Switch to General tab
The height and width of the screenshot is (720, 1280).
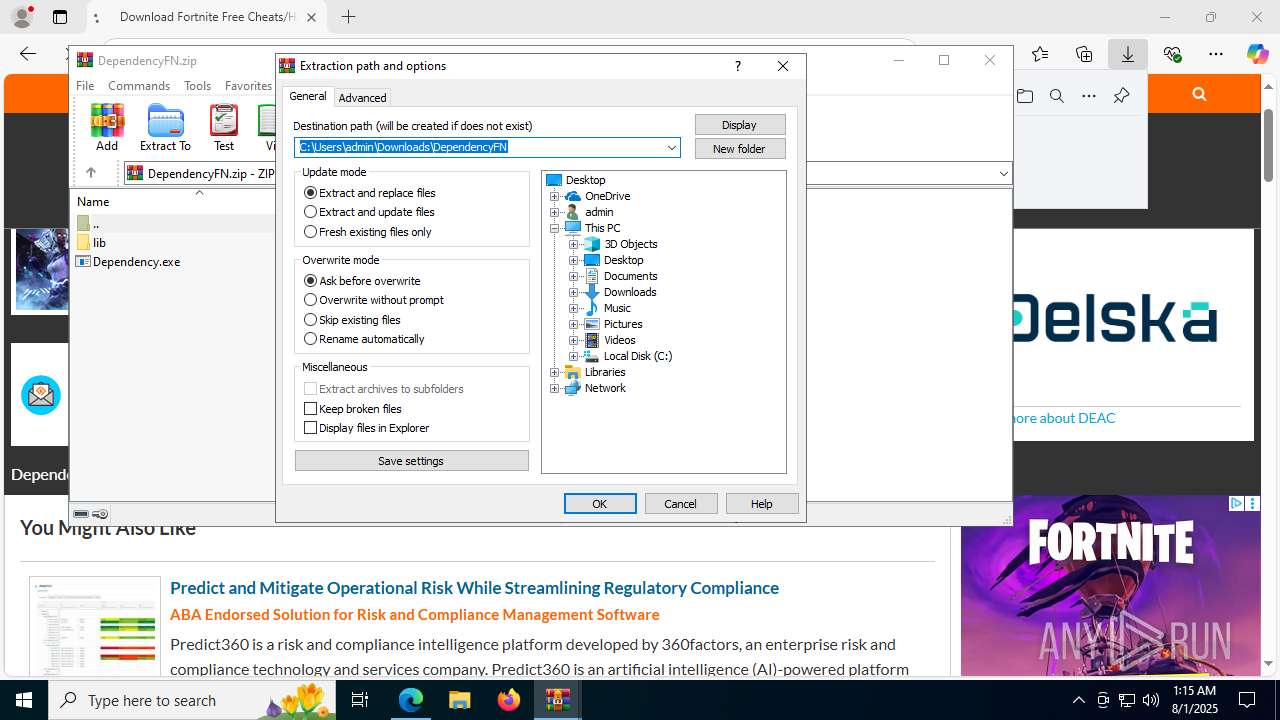[x=308, y=96]
